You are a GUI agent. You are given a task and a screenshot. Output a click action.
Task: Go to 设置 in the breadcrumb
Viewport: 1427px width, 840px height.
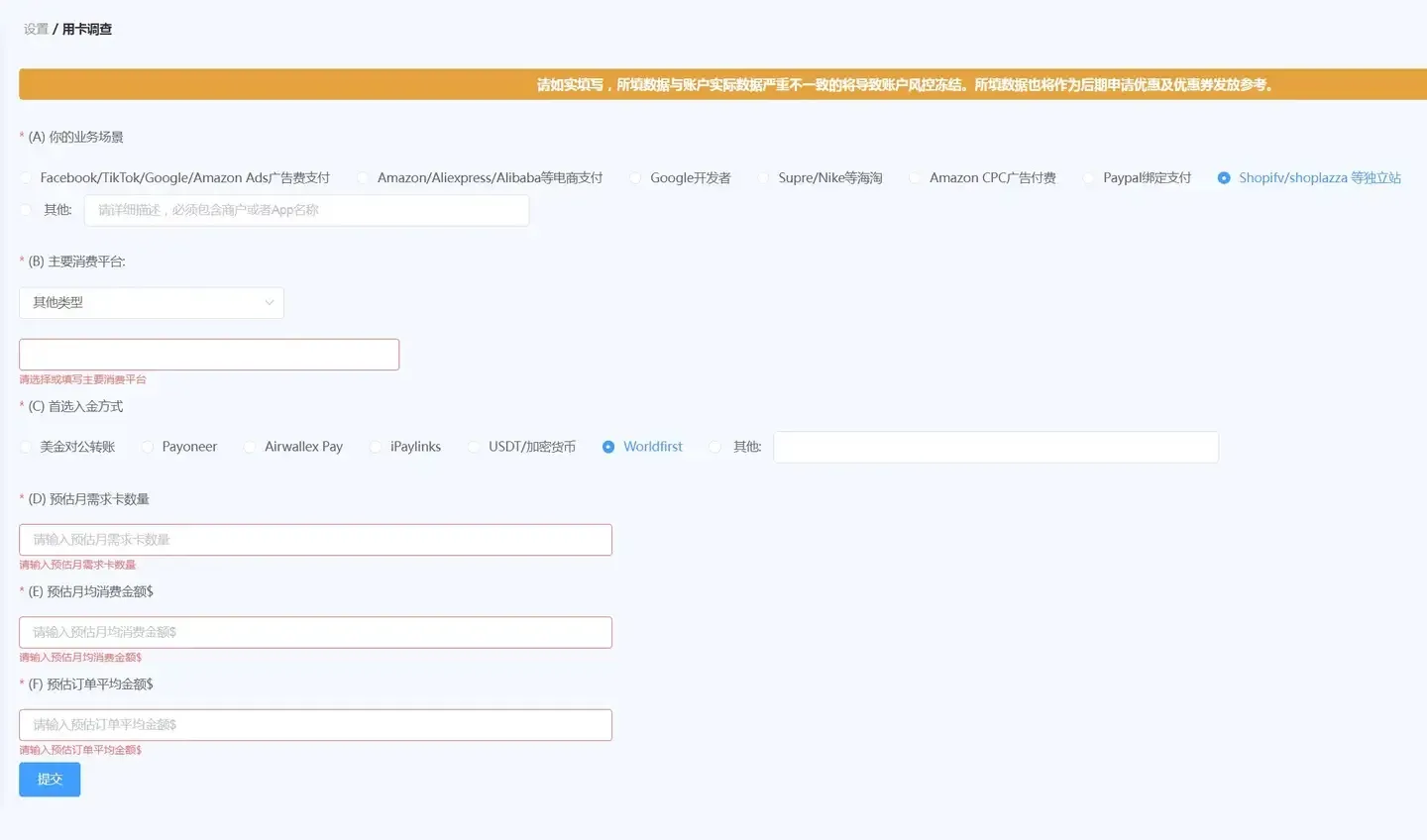click(36, 30)
